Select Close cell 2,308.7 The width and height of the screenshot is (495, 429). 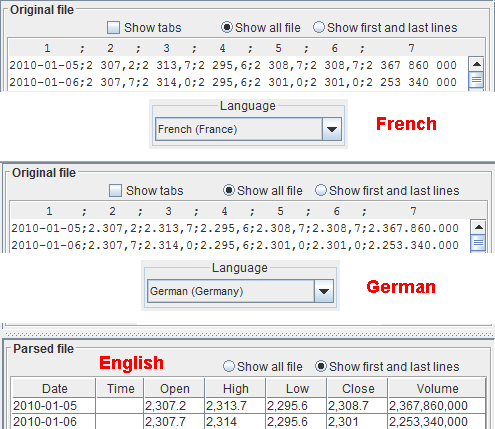pos(357,406)
